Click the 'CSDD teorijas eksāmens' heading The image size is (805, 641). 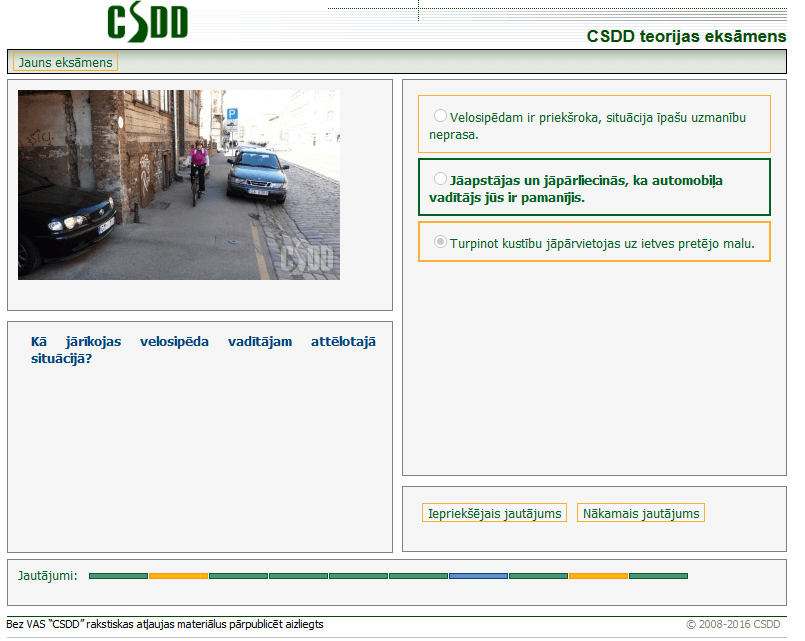(686, 36)
